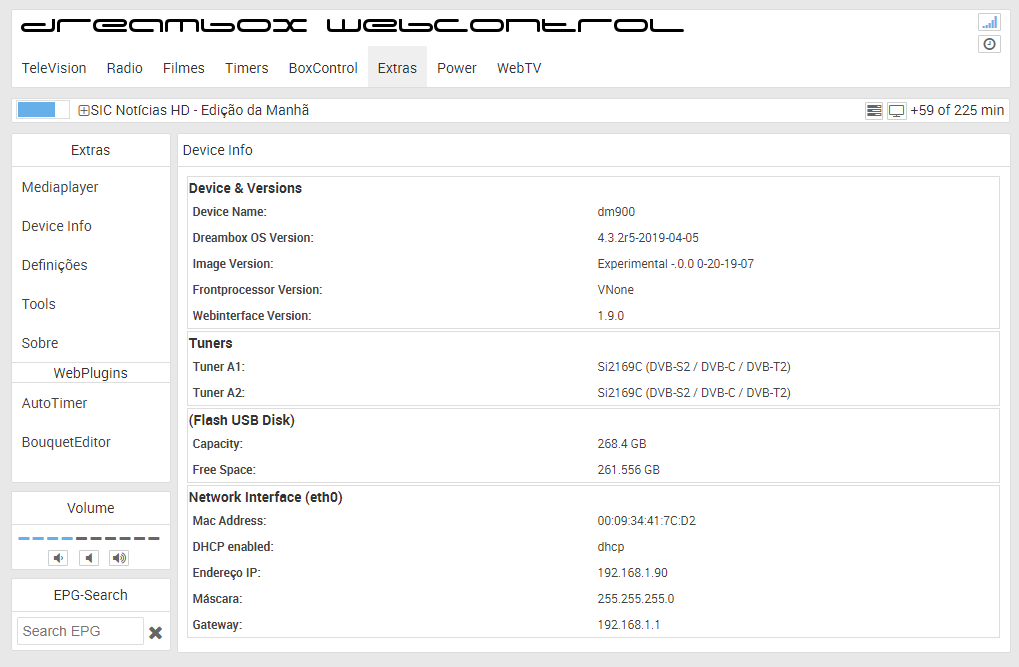Click the OS version '4.3.2r5-2019-04-05'
1019x667 pixels.
pos(648,238)
